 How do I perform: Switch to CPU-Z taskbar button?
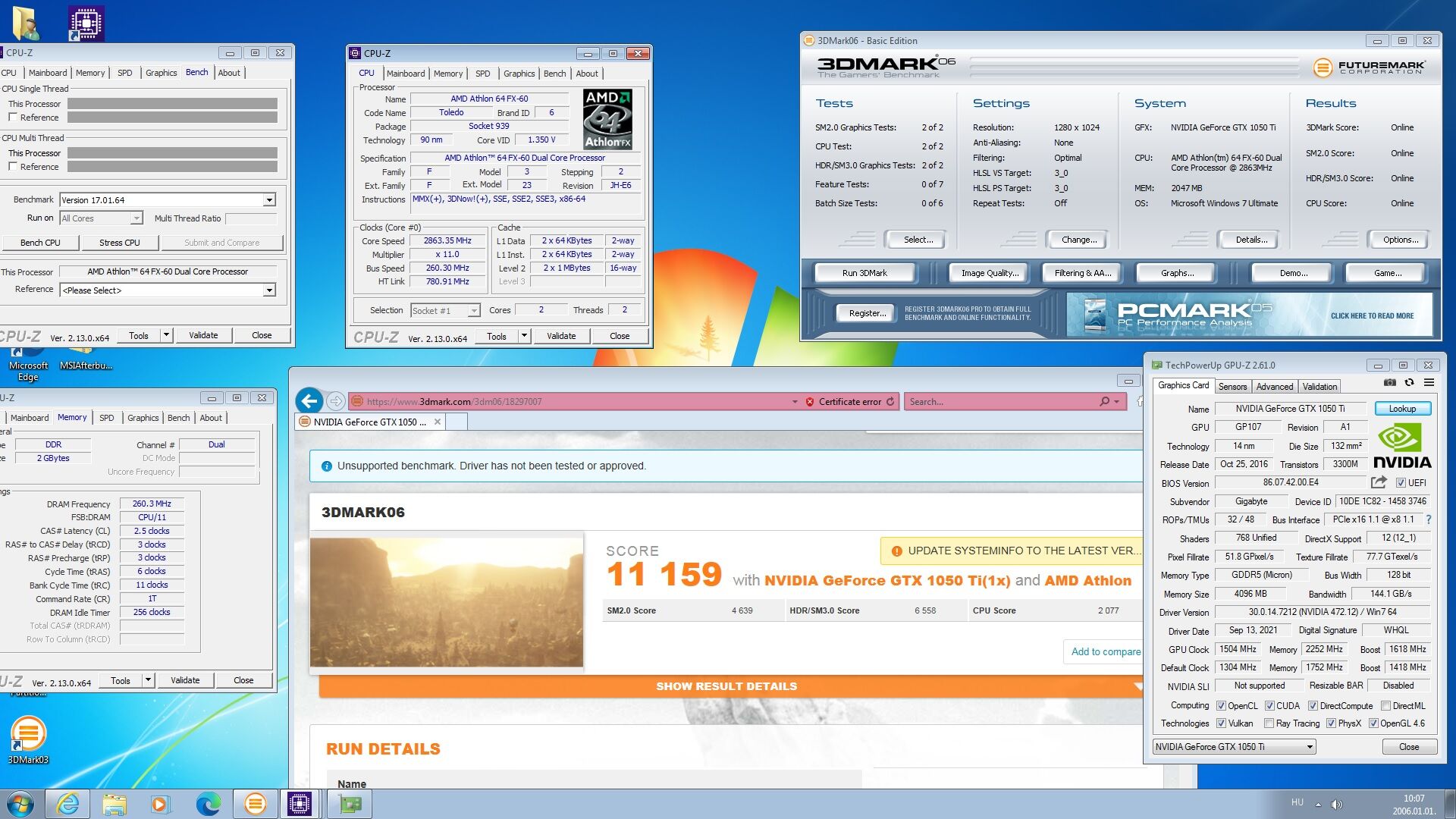(x=300, y=804)
